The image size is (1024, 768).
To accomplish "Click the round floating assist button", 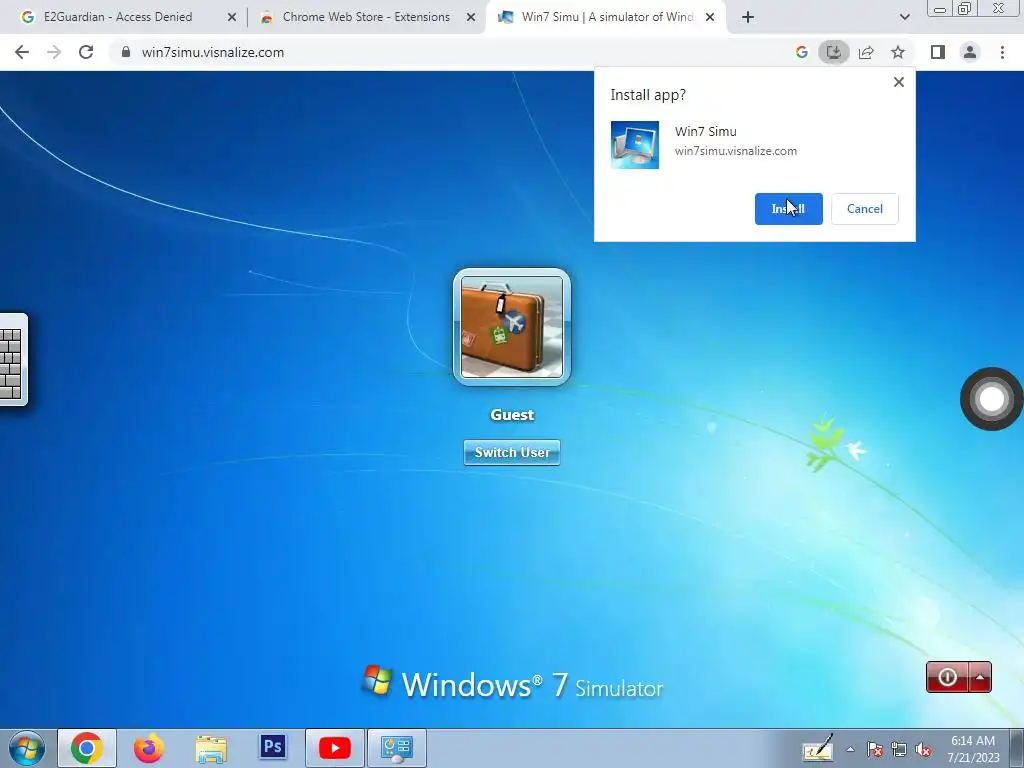I will click(991, 399).
